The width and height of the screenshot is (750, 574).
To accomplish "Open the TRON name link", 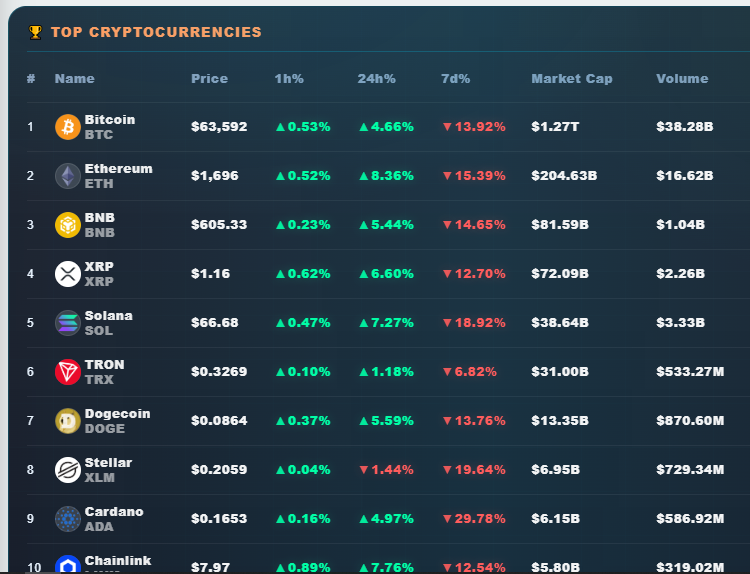I will point(104,364).
